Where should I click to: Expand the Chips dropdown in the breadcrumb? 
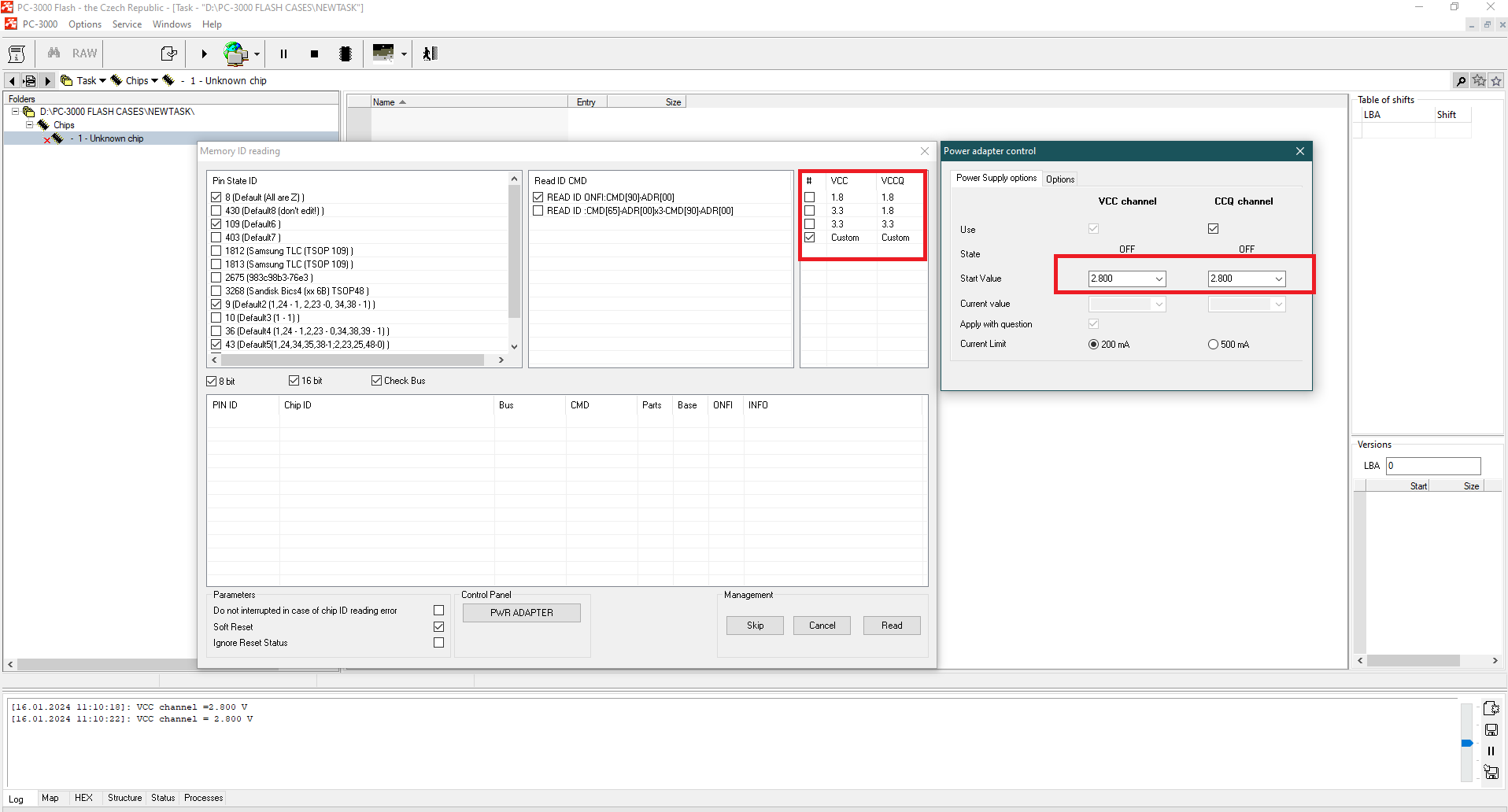[x=154, y=81]
